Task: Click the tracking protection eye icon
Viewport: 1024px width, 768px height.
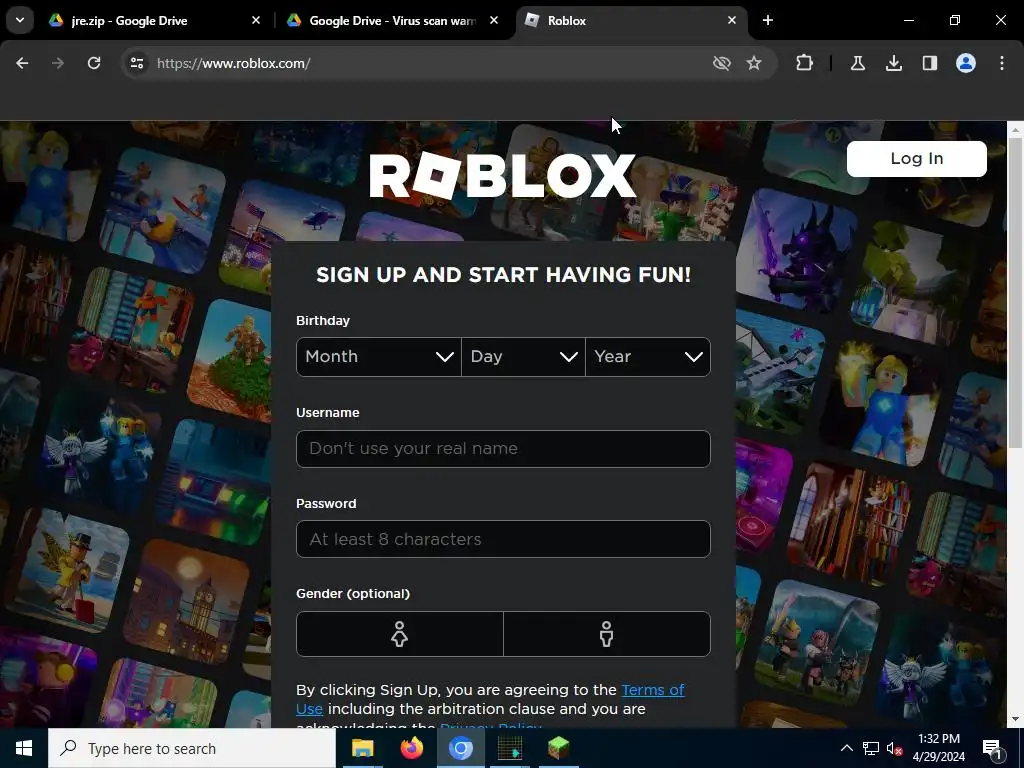Action: coord(722,63)
